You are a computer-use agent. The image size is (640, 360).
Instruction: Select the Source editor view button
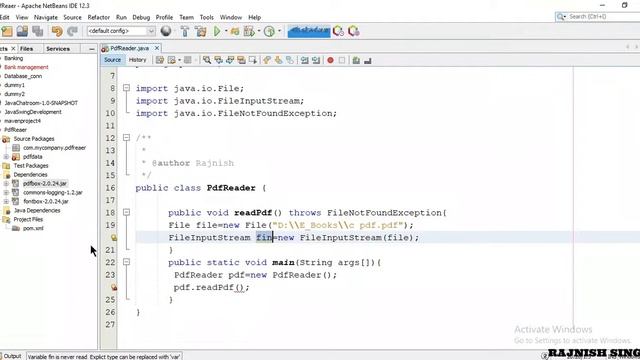(x=112, y=60)
